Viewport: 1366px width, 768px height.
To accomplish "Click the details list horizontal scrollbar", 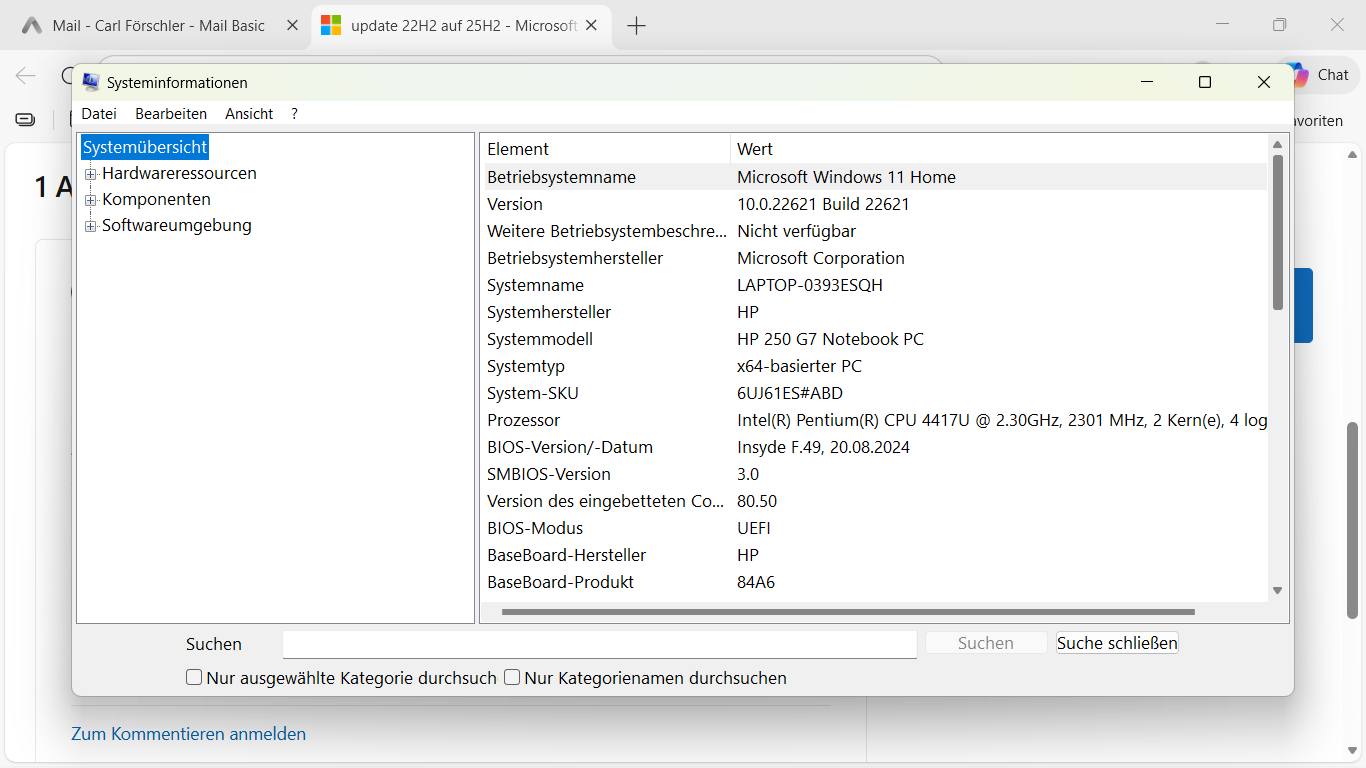I will 848,612.
